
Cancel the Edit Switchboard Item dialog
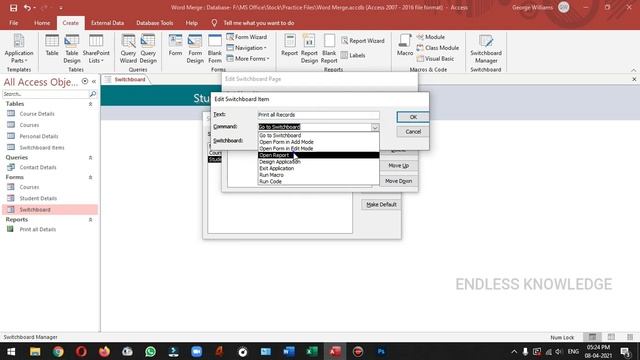[x=413, y=132]
